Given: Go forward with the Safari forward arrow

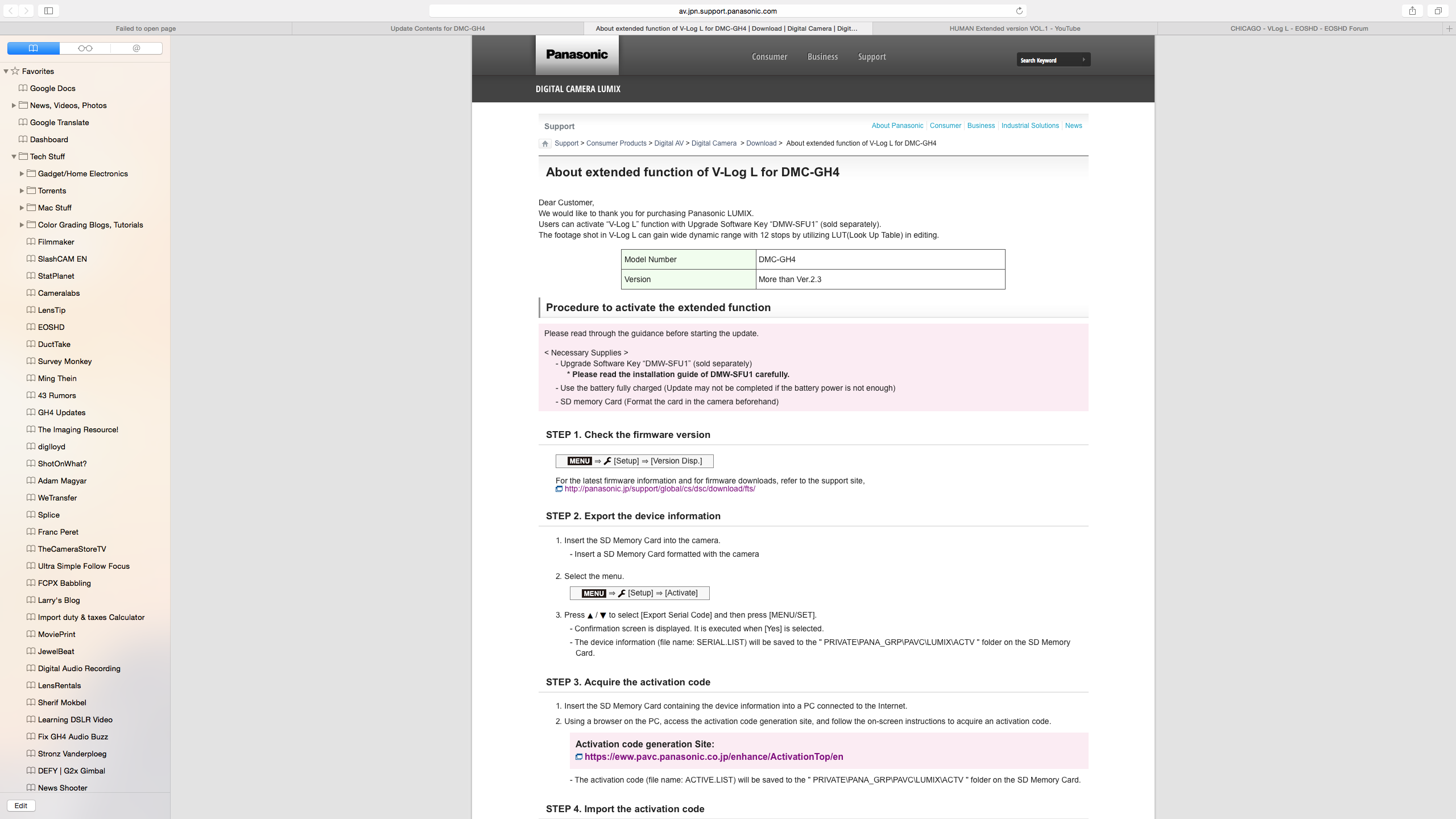Looking at the screenshot, I should 26,11.
